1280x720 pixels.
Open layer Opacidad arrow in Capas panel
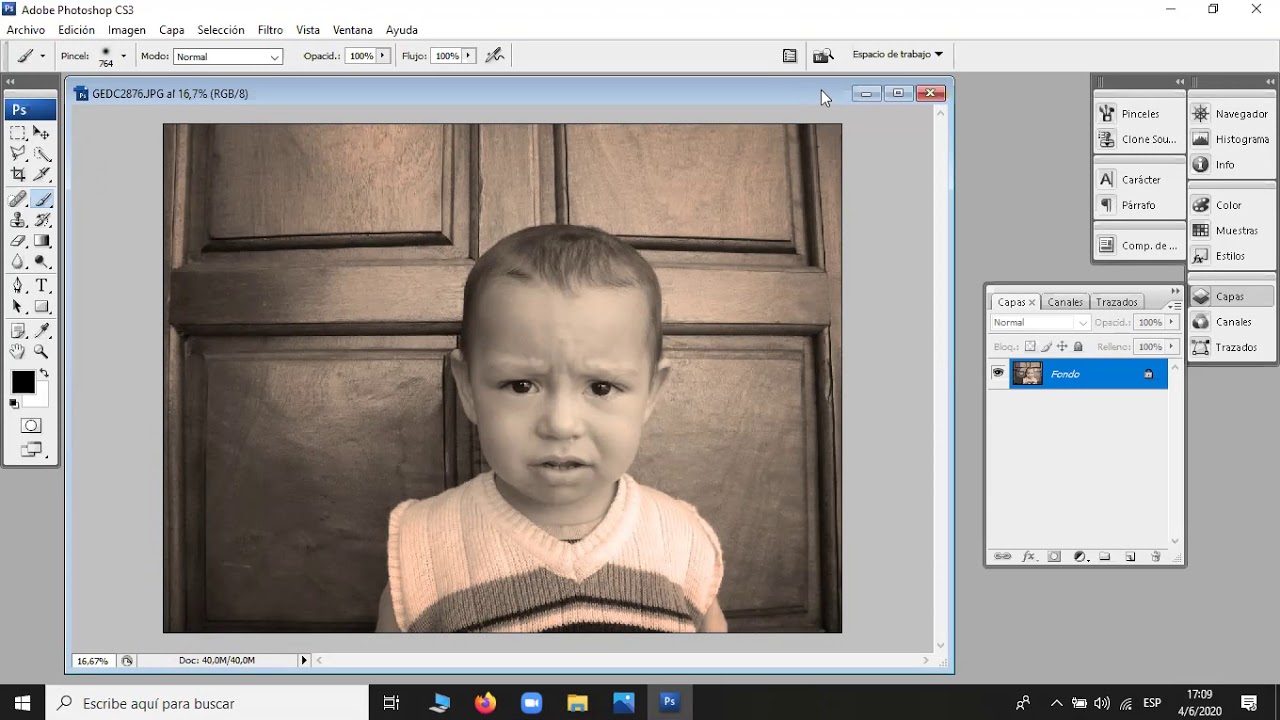click(x=1172, y=323)
